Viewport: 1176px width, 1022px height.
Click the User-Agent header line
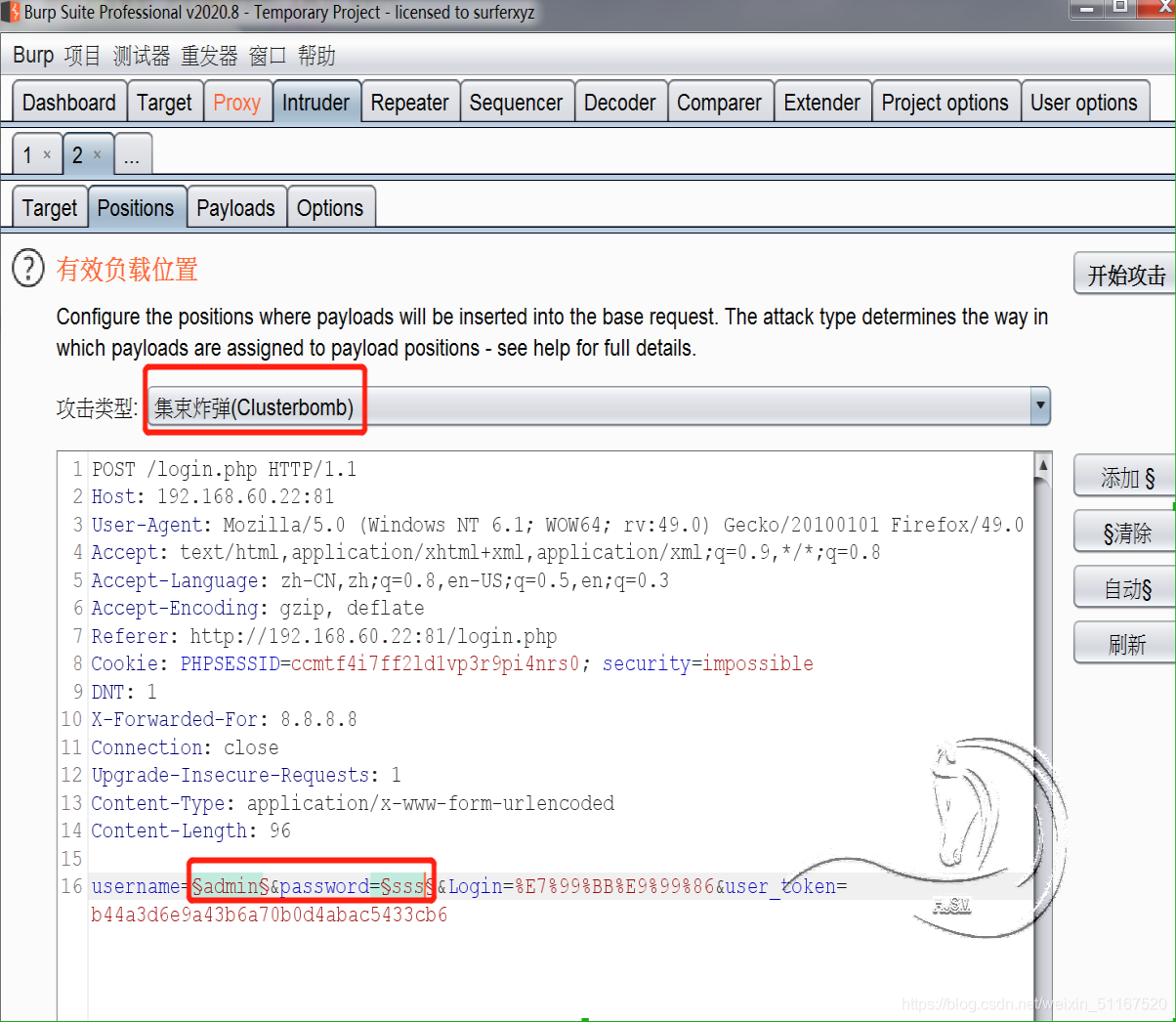point(558,525)
